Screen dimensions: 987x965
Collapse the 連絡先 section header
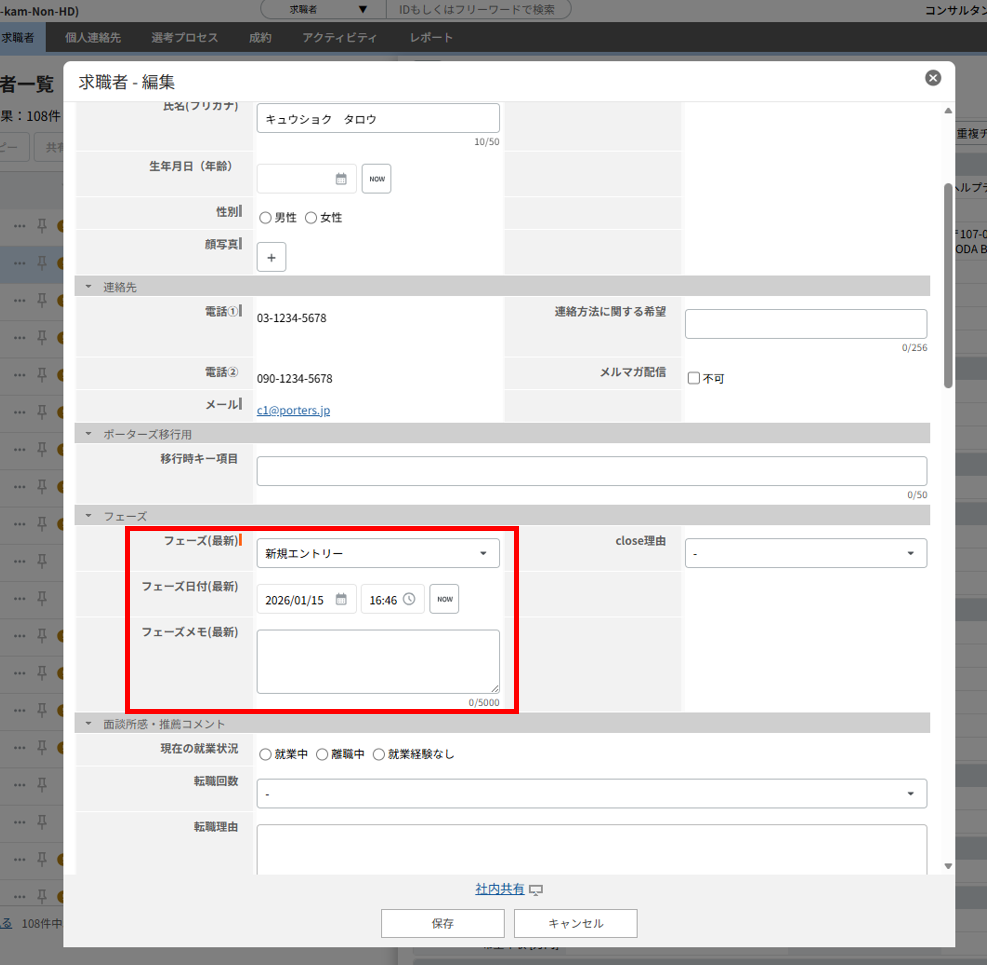[89, 287]
